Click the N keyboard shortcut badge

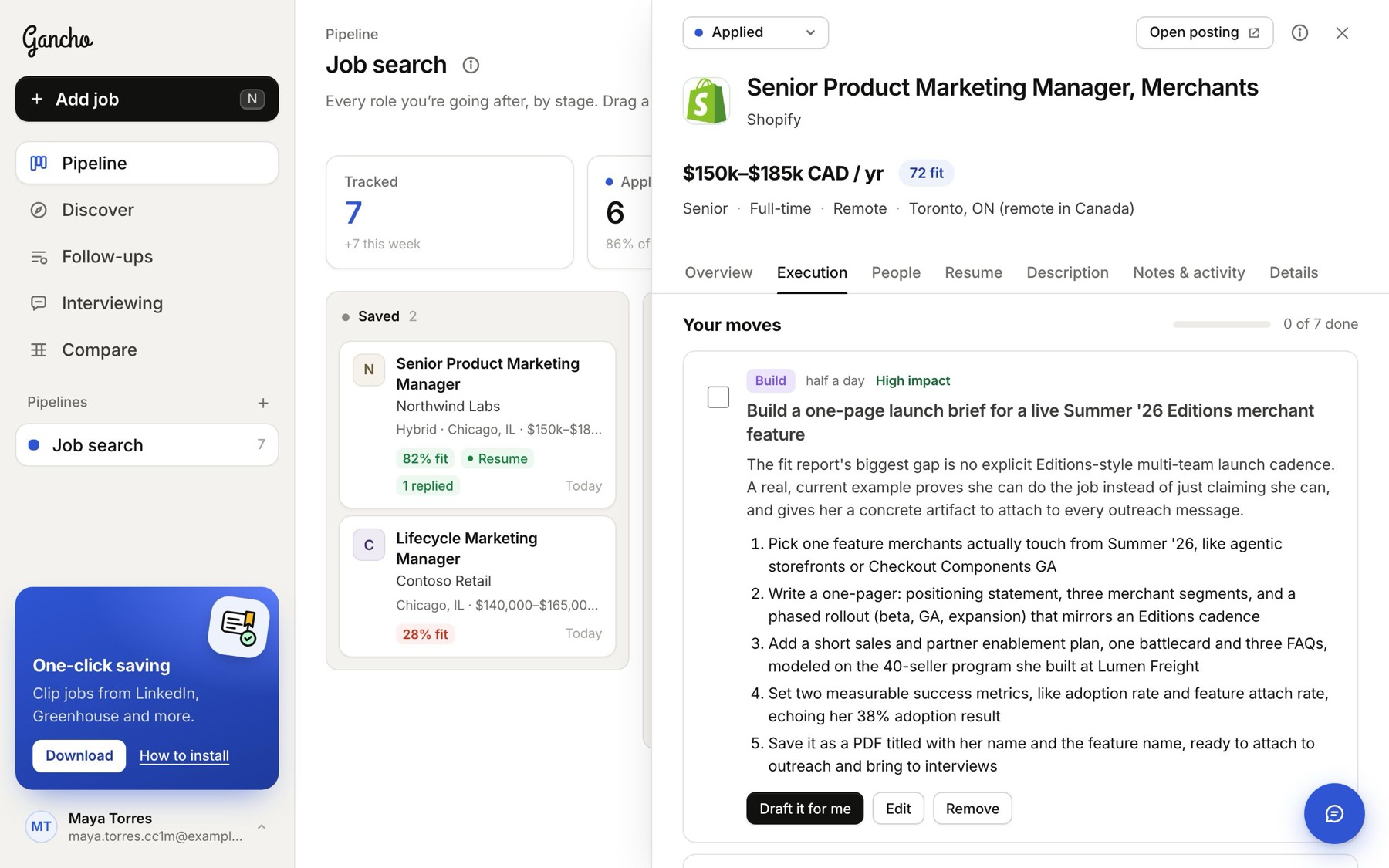click(x=252, y=99)
